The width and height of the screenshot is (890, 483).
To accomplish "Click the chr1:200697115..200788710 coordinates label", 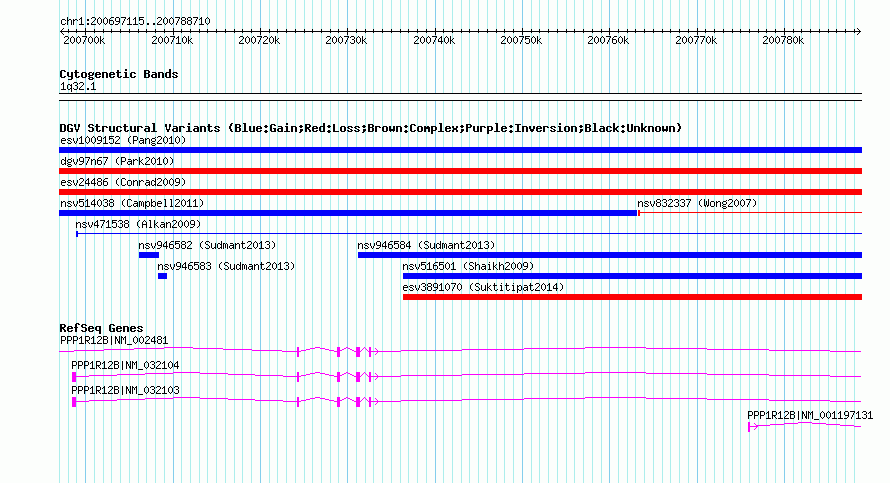I will (135, 22).
